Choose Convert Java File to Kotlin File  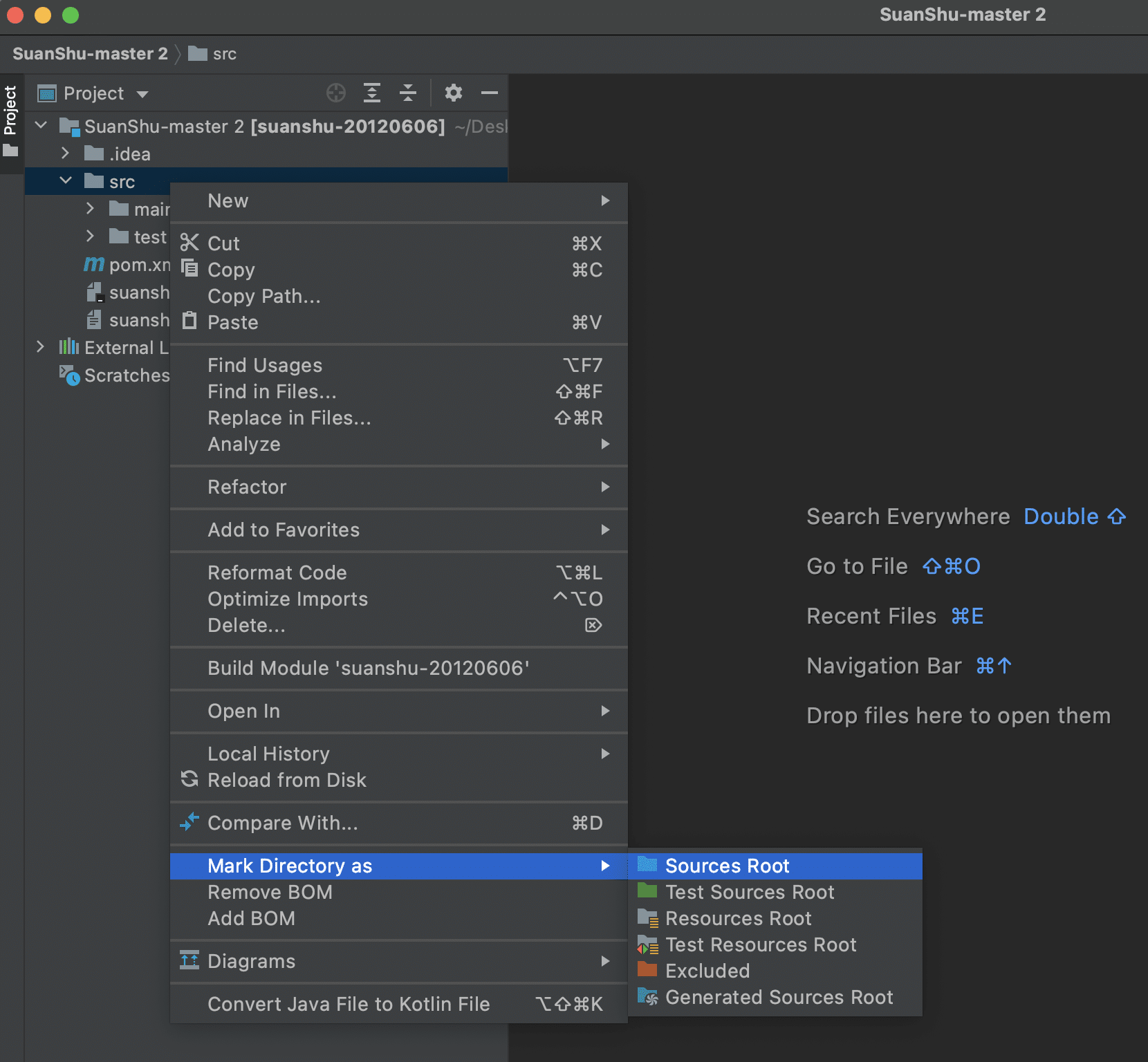(x=399, y=1004)
